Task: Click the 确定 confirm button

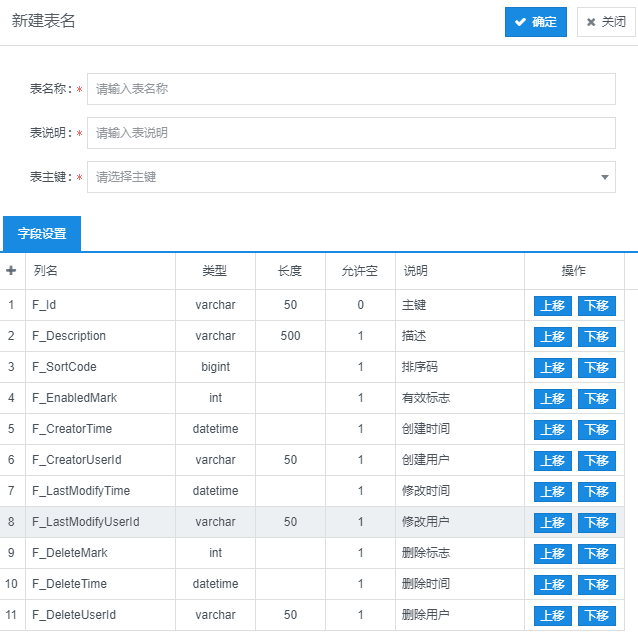Action: tap(535, 22)
